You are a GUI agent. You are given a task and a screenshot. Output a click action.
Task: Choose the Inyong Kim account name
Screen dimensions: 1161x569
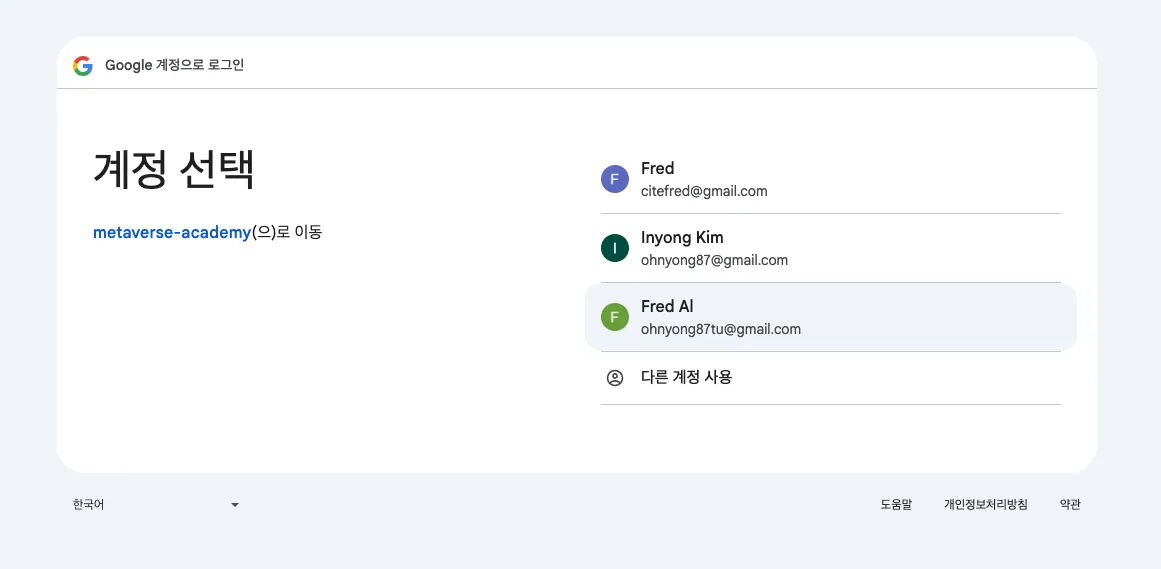pyautogui.click(x=682, y=237)
